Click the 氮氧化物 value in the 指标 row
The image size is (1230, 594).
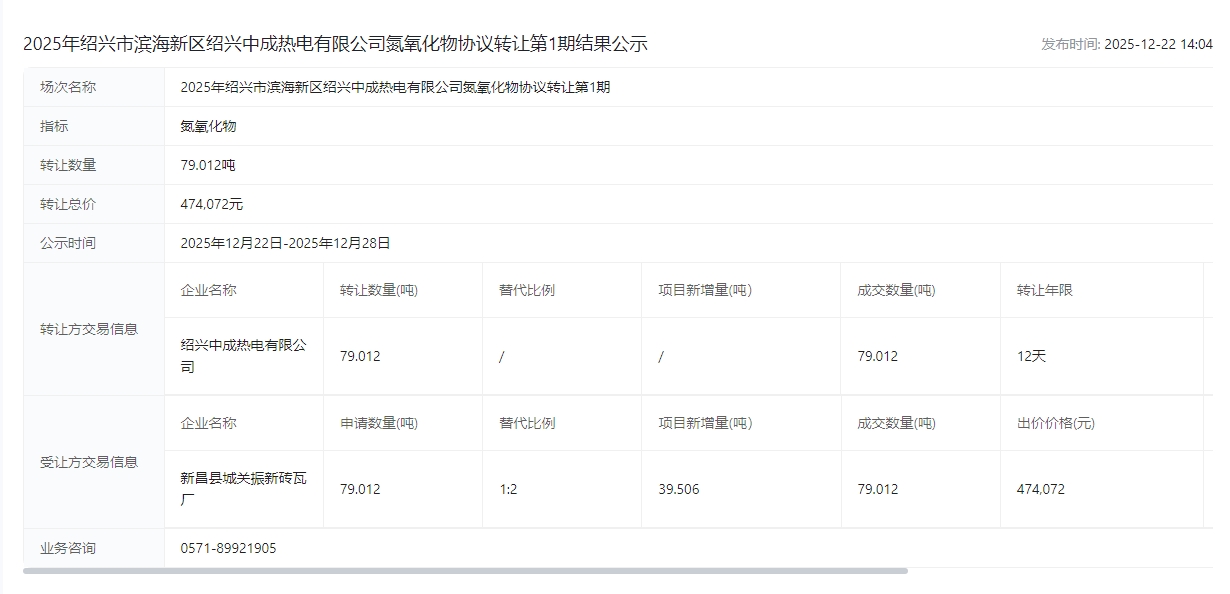208,126
